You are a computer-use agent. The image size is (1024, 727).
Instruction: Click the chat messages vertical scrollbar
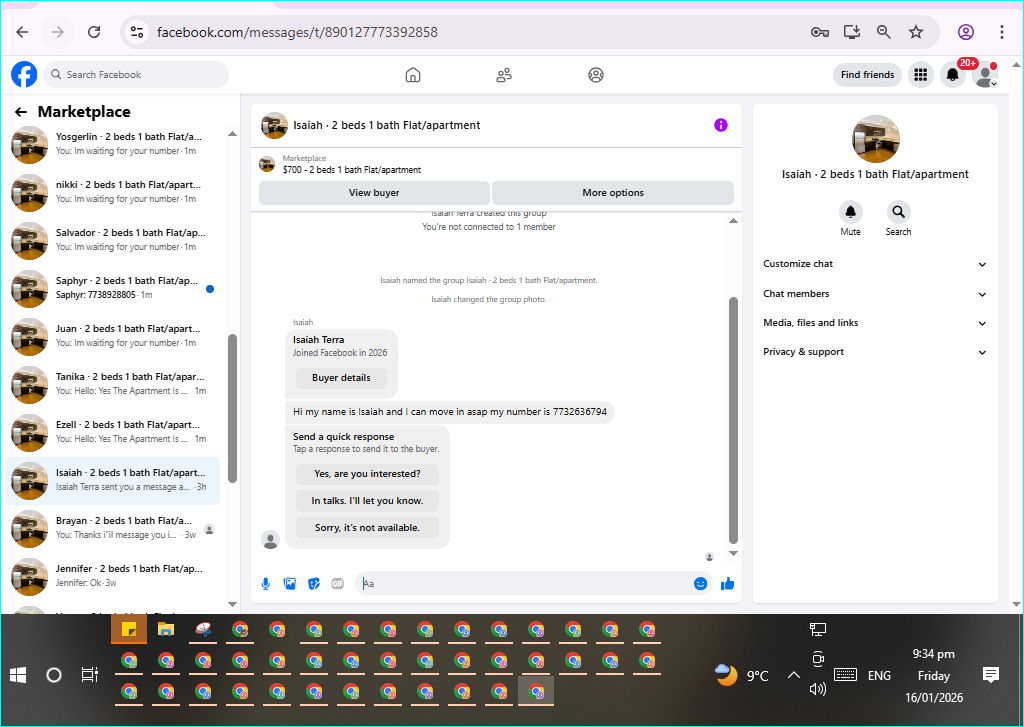click(733, 420)
